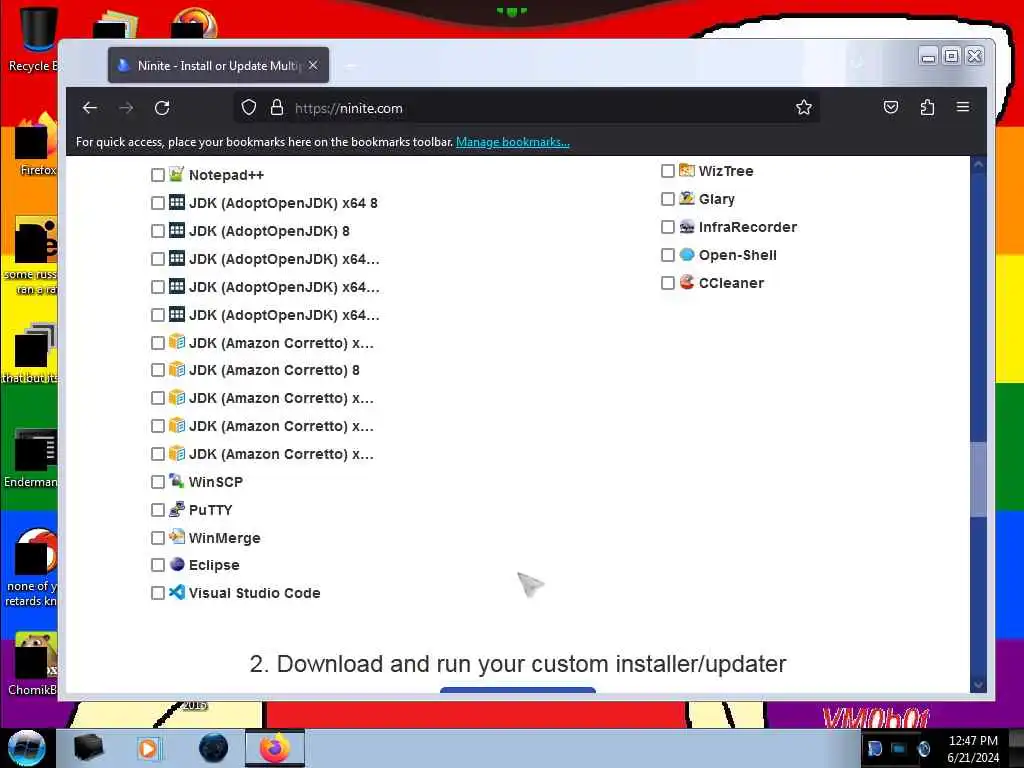The image size is (1024, 768).
Task: Click the Visual Studio Code label
Action: (255, 593)
